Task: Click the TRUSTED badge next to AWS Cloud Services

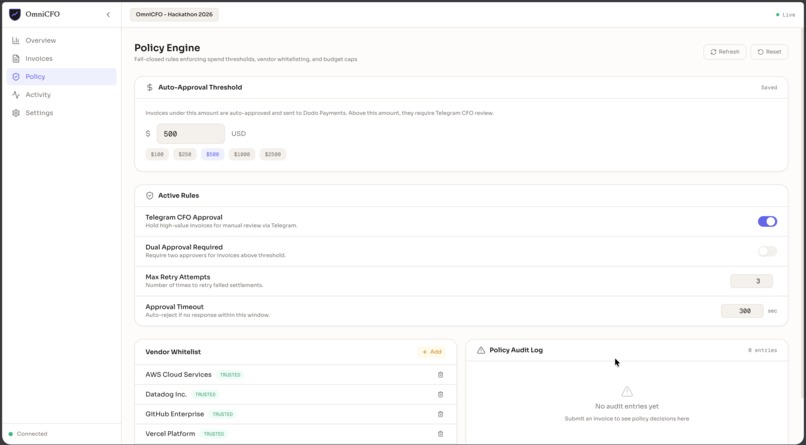Action: [230, 375]
